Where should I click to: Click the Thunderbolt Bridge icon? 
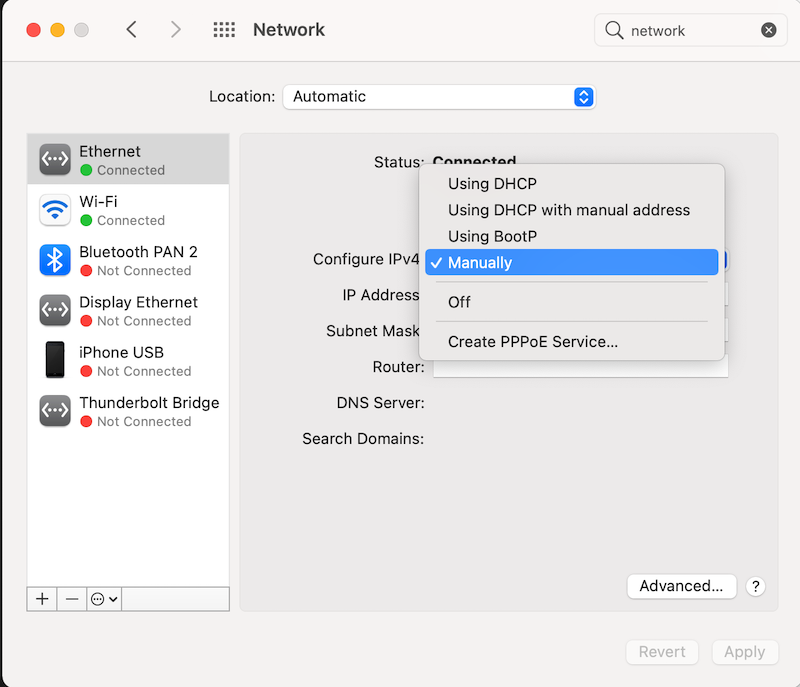[x=55, y=411]
